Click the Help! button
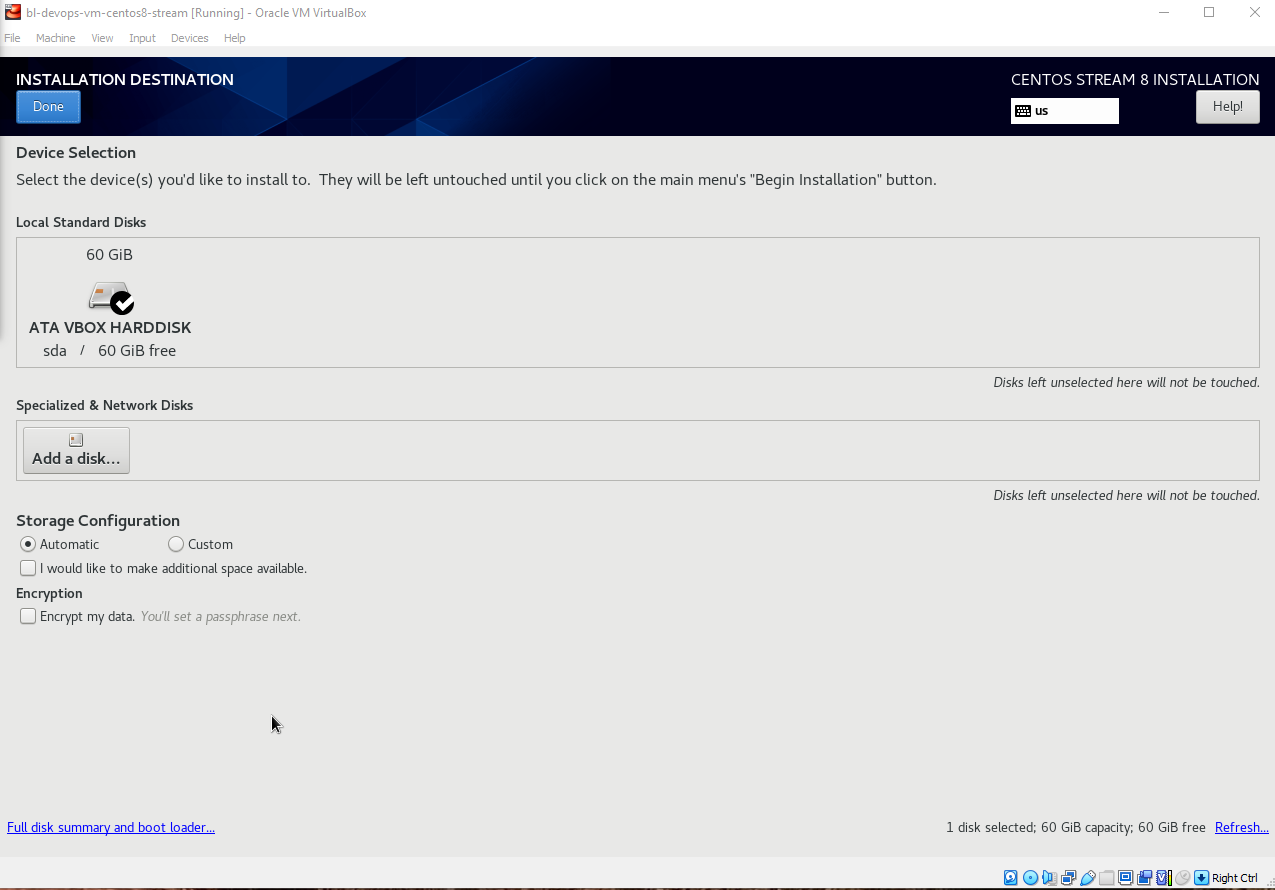The height and width of the screenshot is (890, 1275). [x=1227, y=107]
